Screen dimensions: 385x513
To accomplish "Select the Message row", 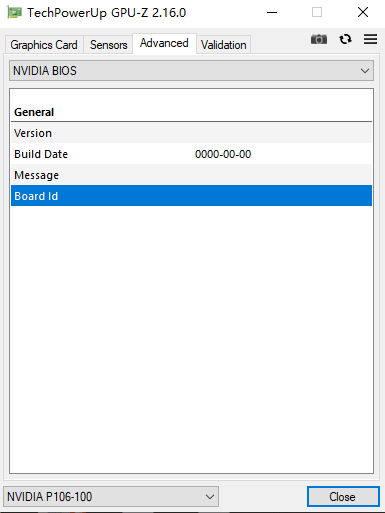I will pos(191,175).
